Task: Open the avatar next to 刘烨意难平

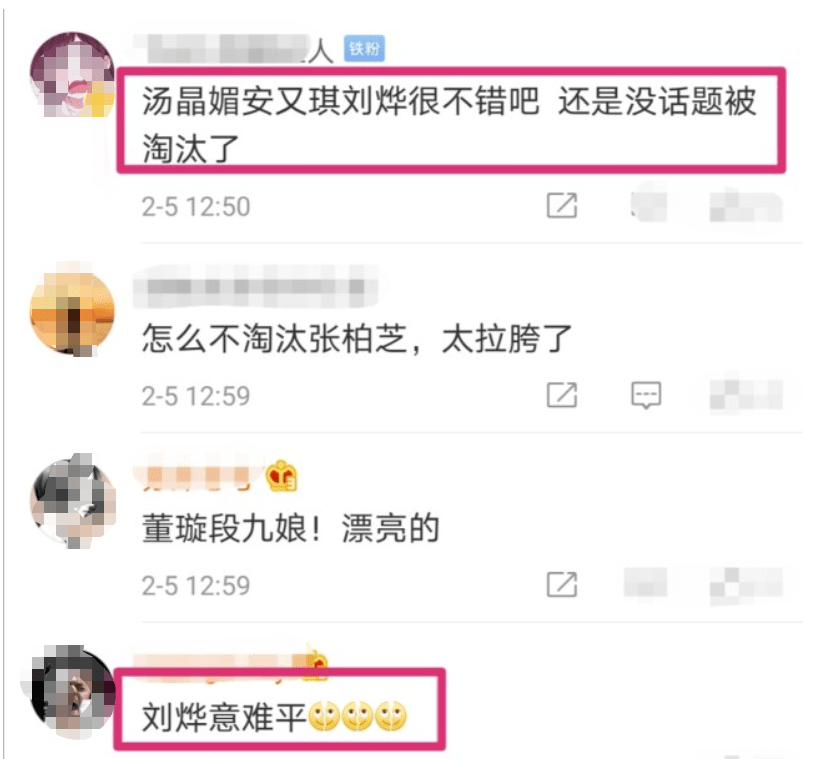Action: point(73,692)
